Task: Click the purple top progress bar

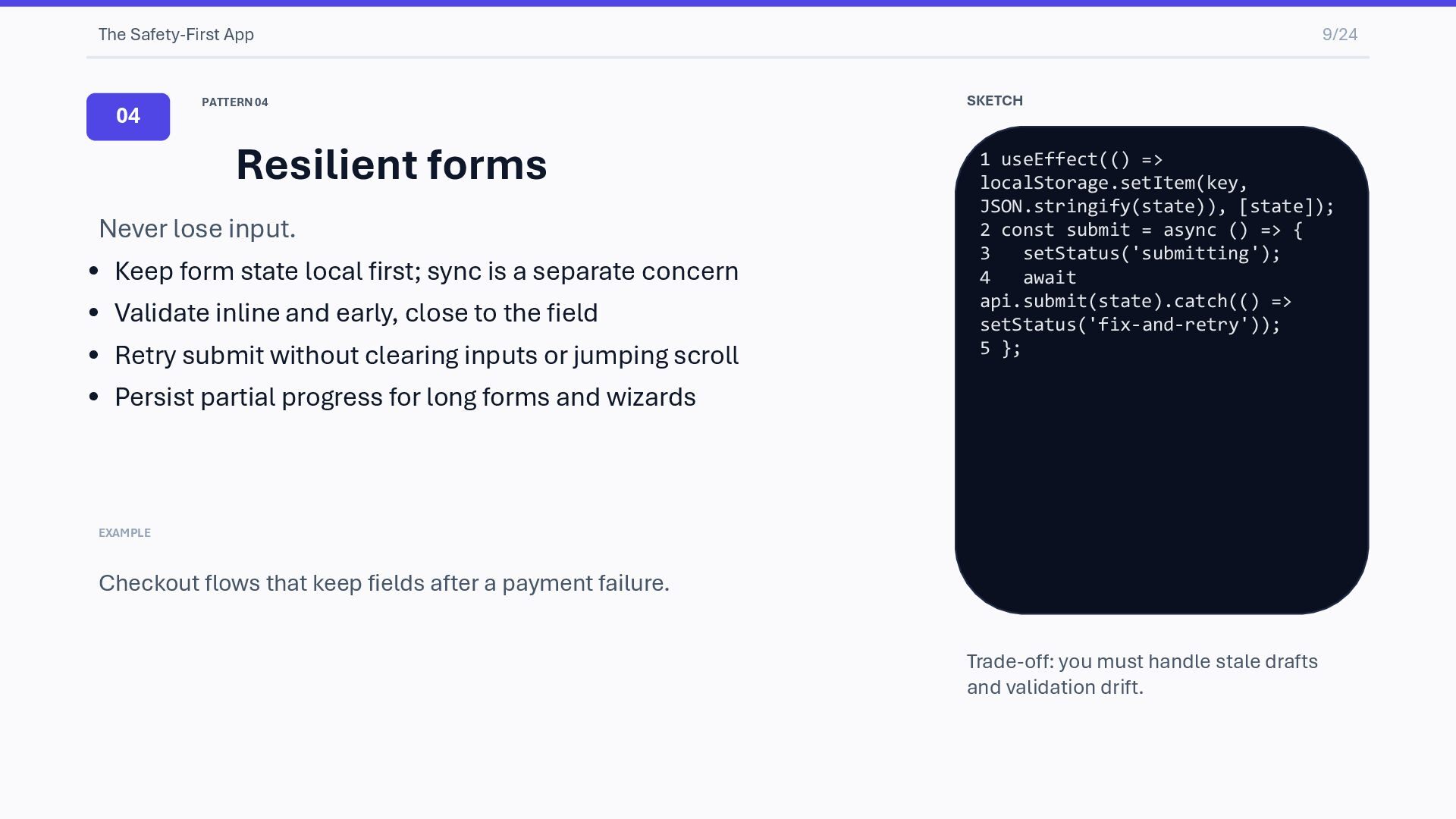Action: [728, 3]
